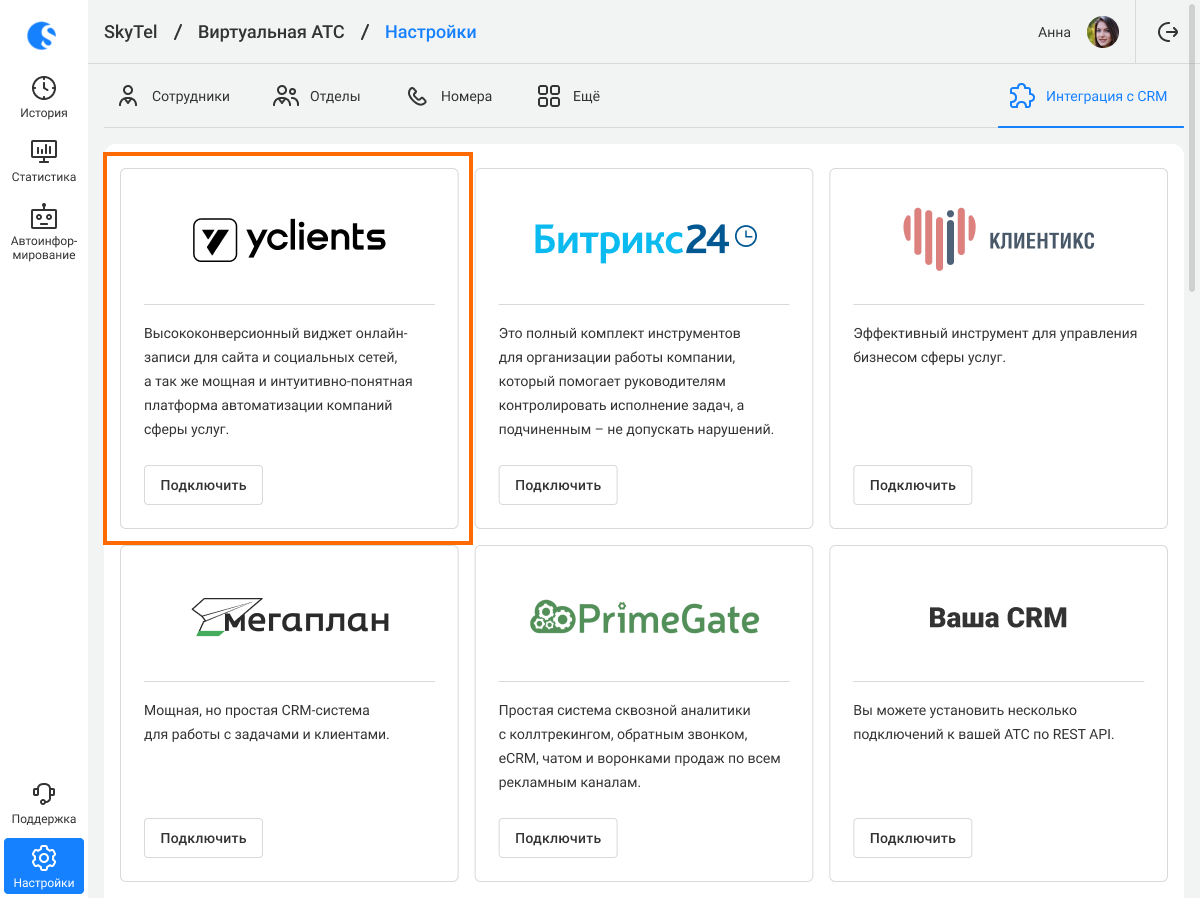Click the Ещё grid icon
Screen dimensions: 1200x898
point(549,96)
